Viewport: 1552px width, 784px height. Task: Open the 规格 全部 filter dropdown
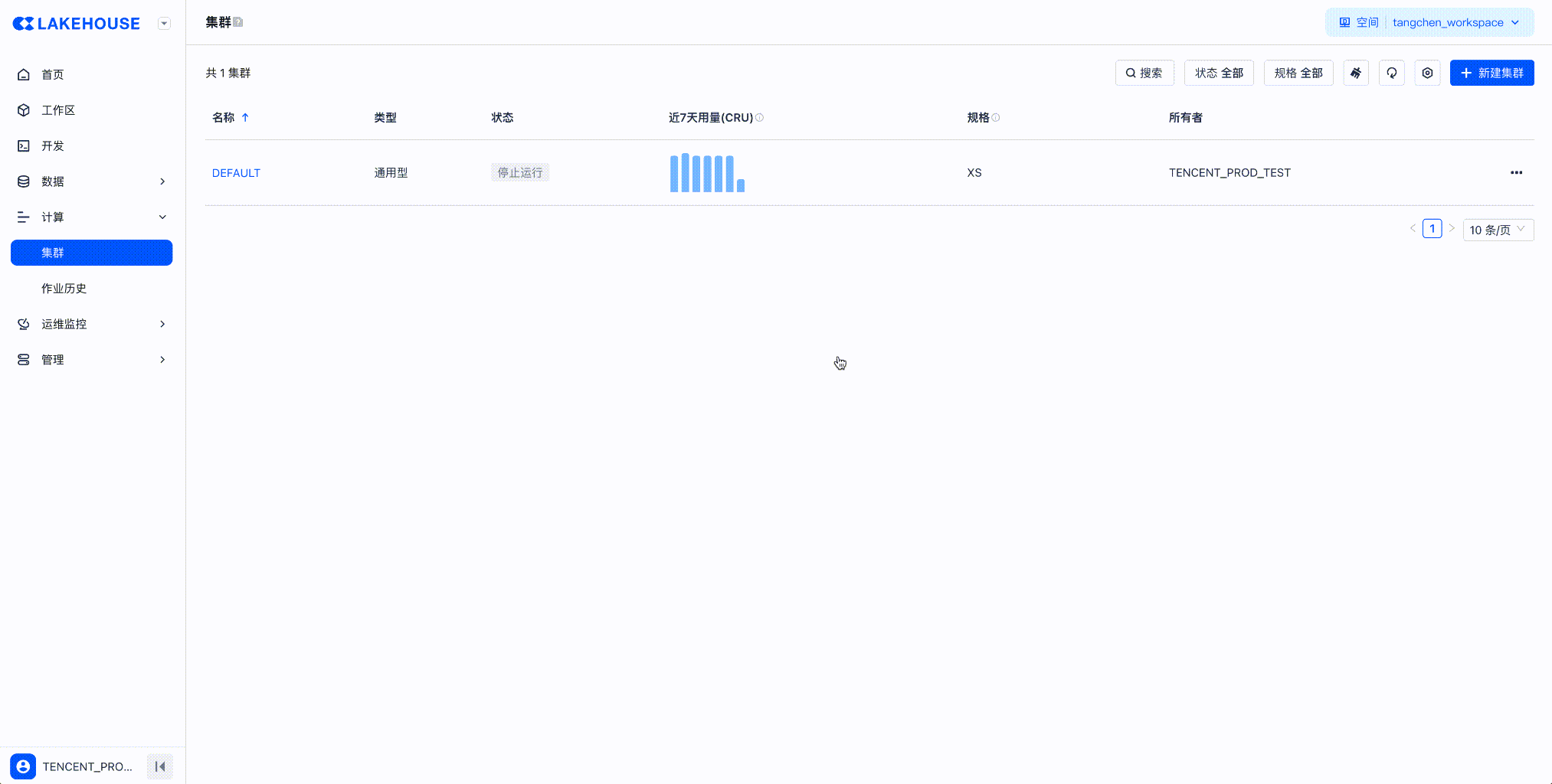click(x=1298, y=73)
